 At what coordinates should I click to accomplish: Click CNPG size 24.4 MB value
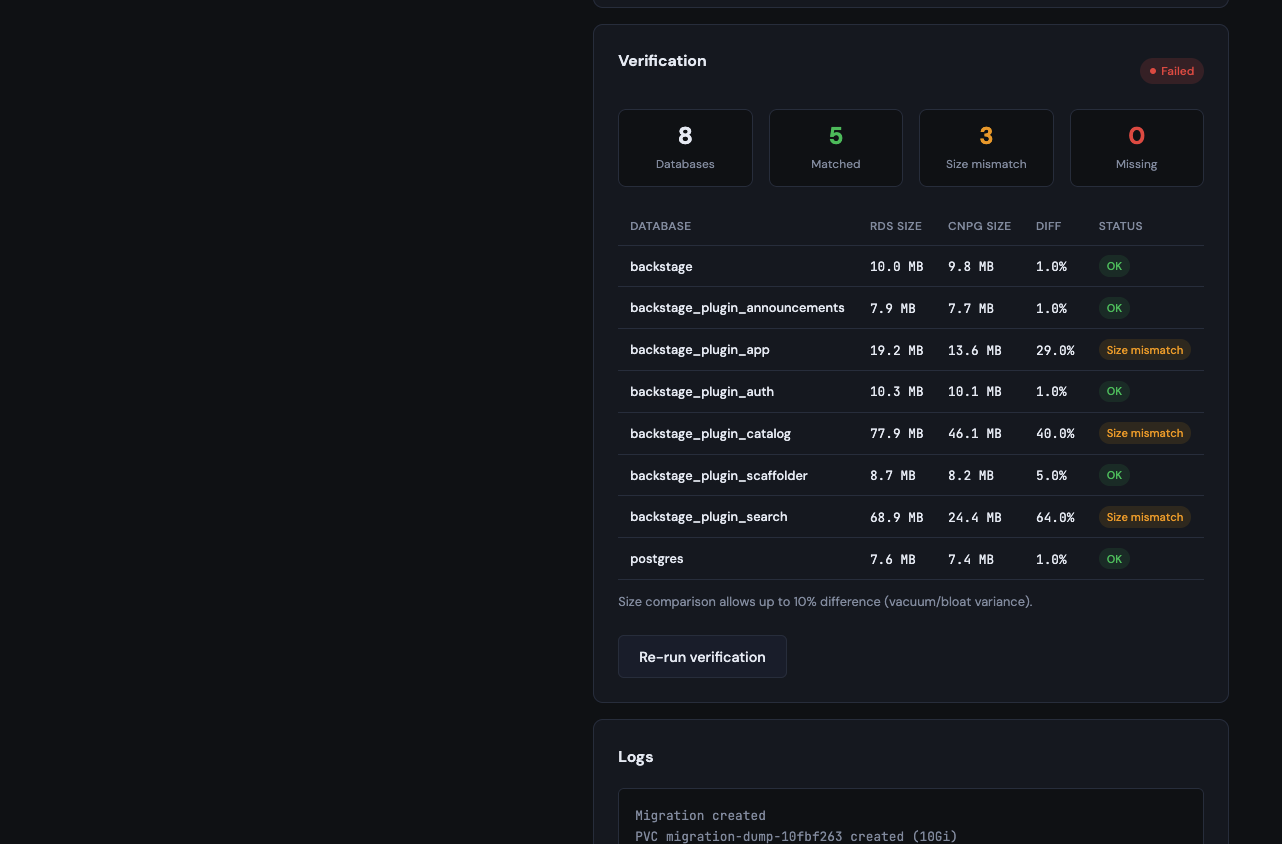coord(975,518)
